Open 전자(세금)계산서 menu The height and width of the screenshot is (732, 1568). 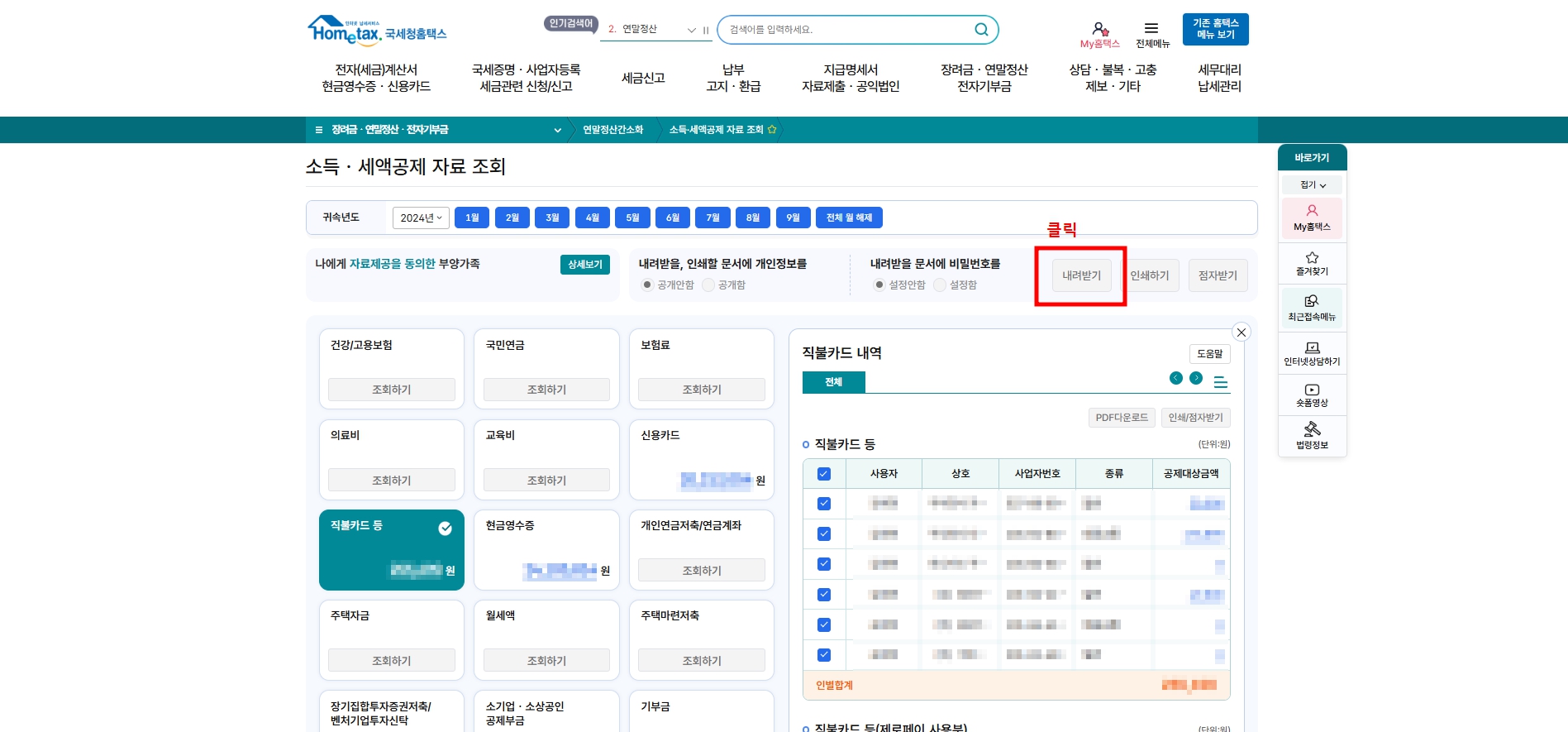[x=376, y=78]
